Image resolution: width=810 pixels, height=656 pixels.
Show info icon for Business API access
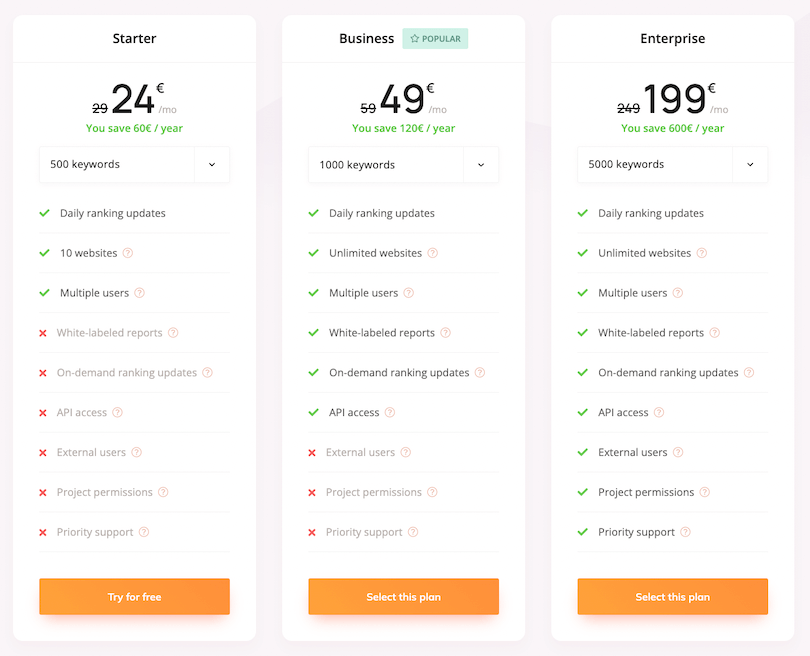(390, 412)
